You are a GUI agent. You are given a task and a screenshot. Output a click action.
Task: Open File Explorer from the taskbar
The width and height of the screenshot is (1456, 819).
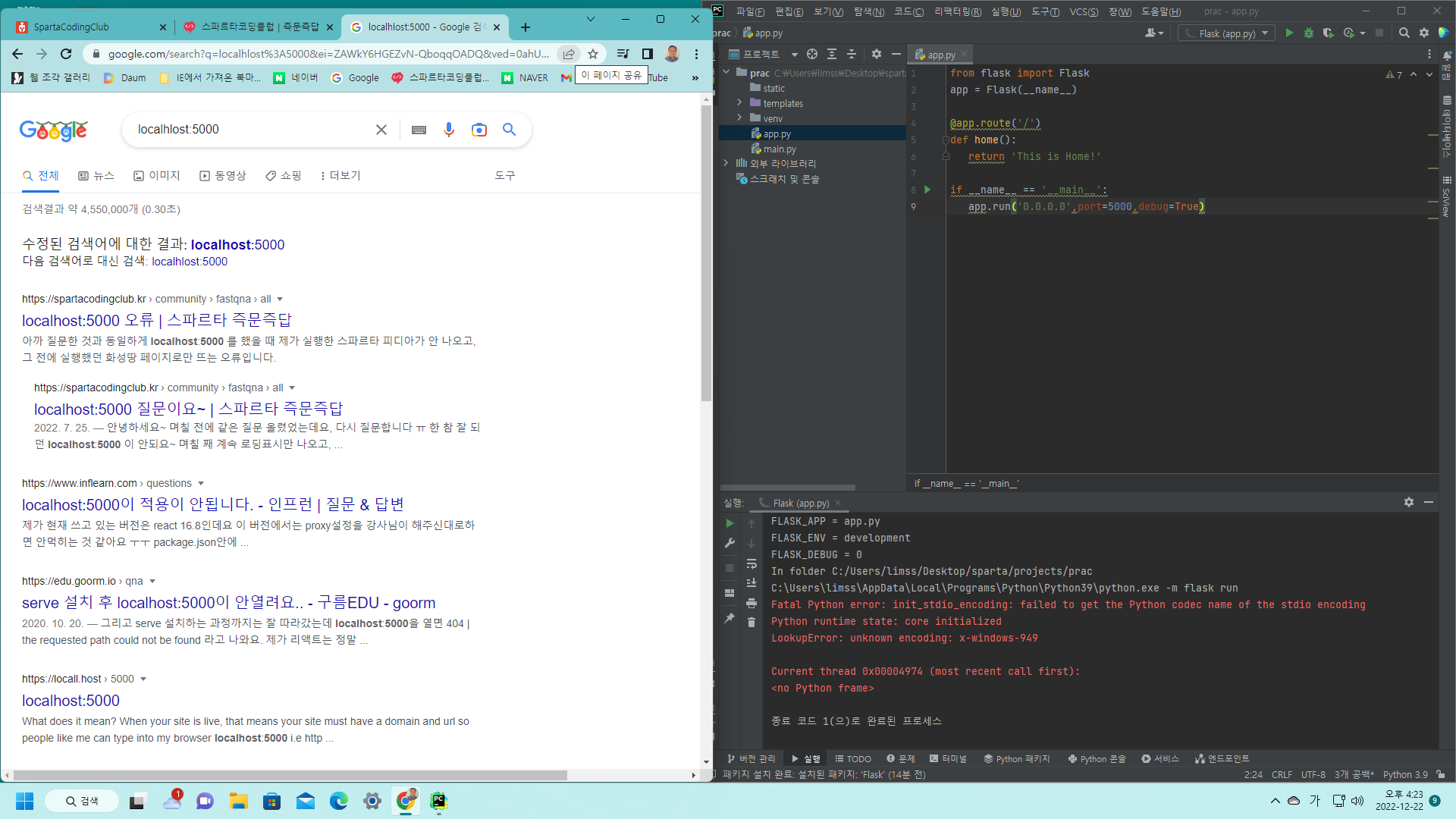pos(239,801)
